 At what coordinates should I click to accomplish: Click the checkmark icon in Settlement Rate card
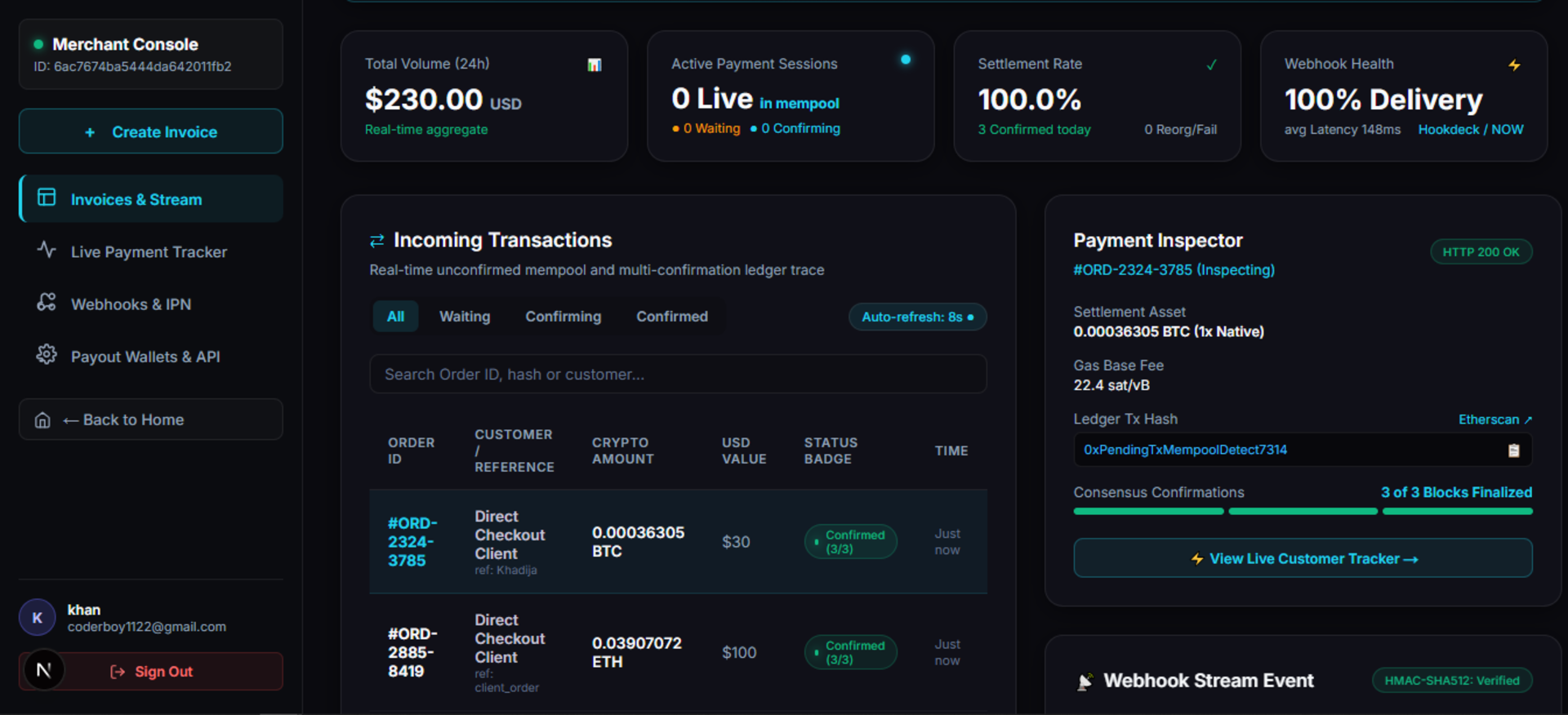click(1212, 64)
